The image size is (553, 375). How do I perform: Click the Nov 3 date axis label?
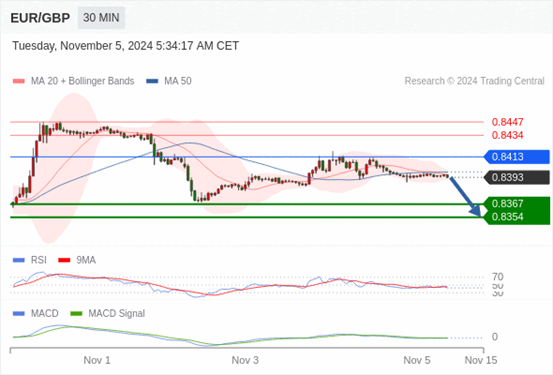pos(245,361)
